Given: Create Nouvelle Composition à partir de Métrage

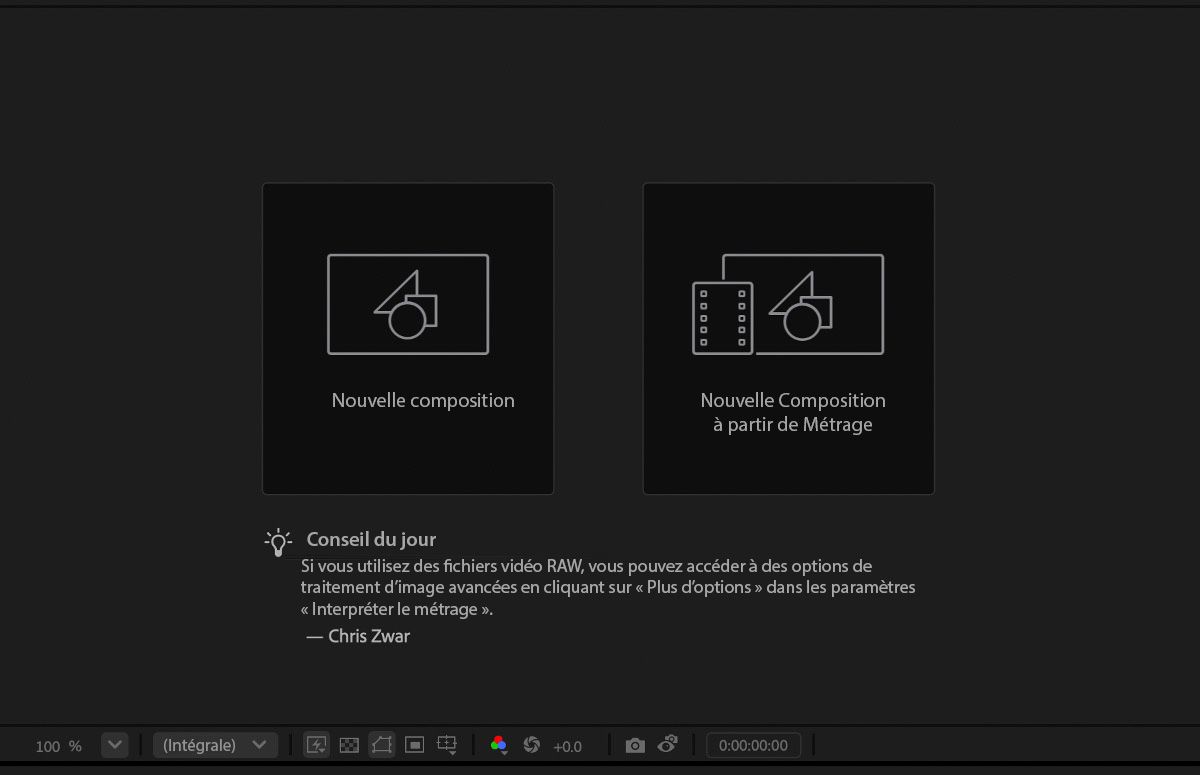Looking at the screenshot, I should 788,337.
